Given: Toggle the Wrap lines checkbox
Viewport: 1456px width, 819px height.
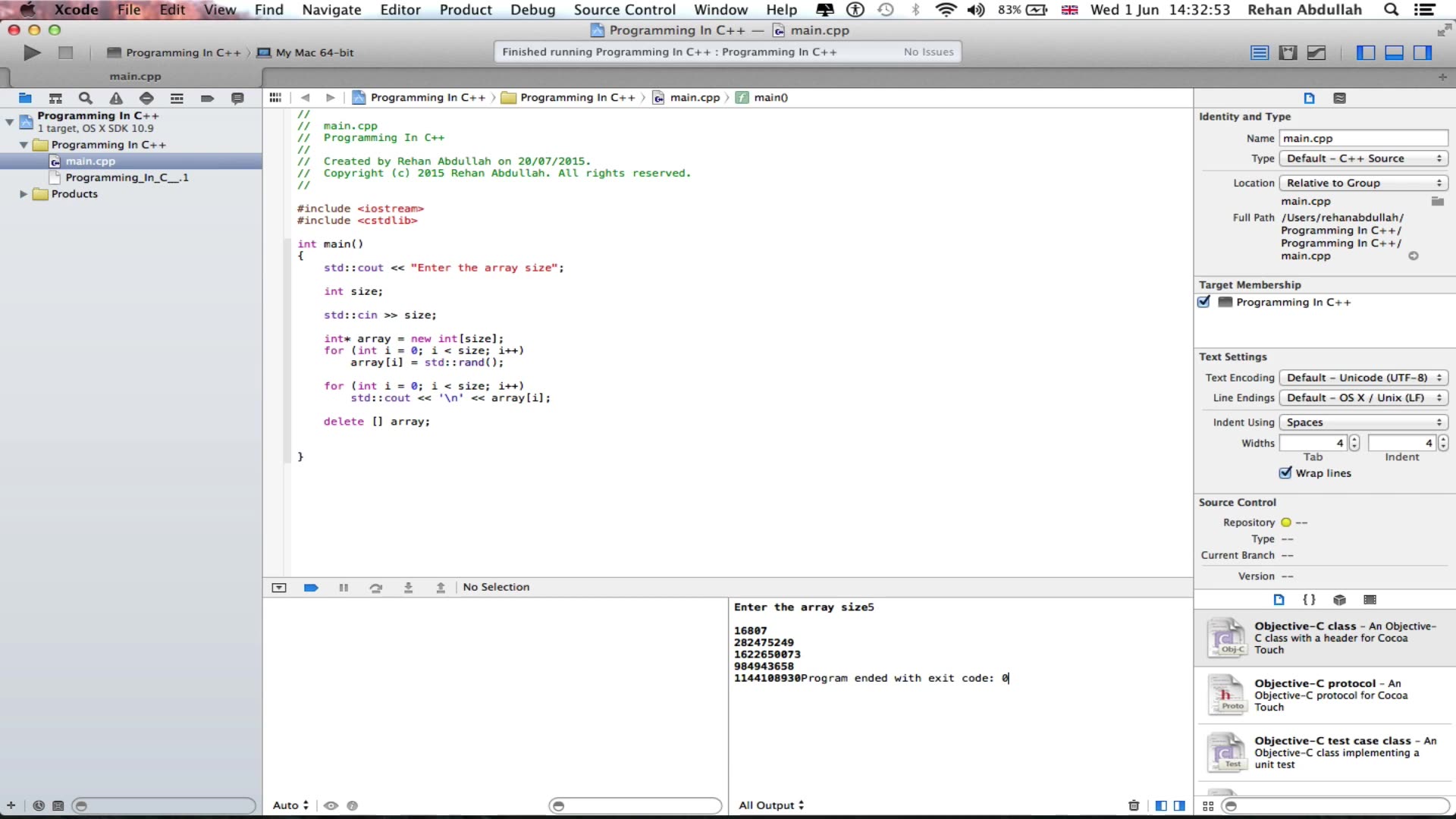Looking at the screenshot, I should tap(1285, 473).
